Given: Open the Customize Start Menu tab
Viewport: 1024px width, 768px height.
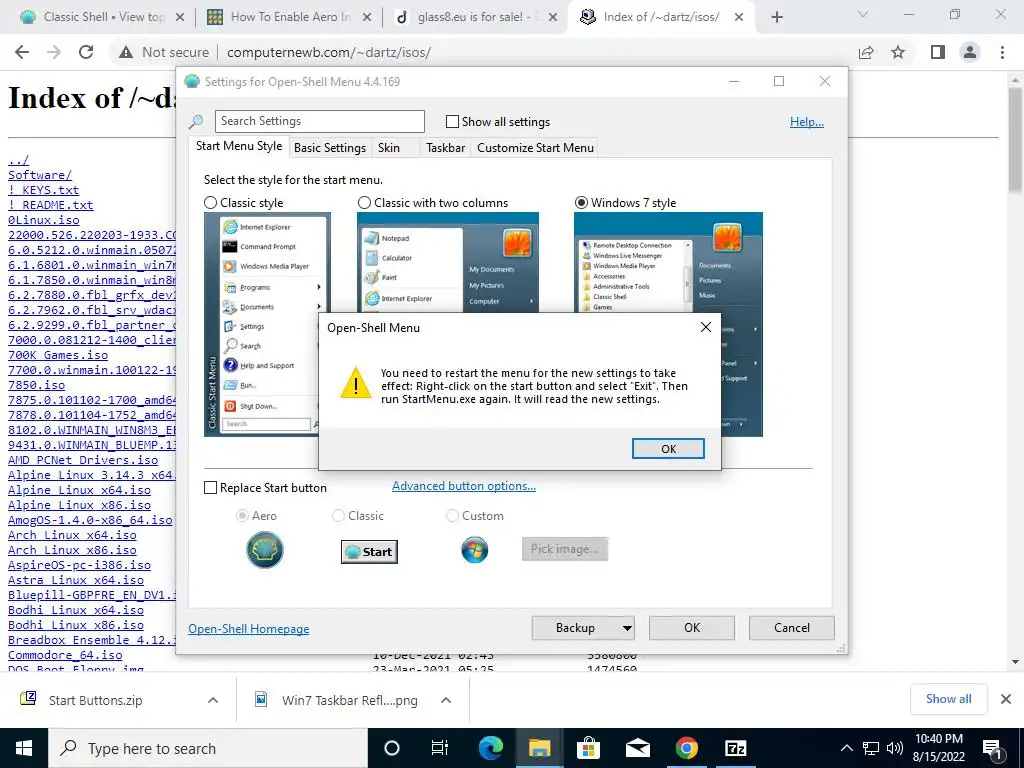Looking at the screenshot, I should 536,148.
